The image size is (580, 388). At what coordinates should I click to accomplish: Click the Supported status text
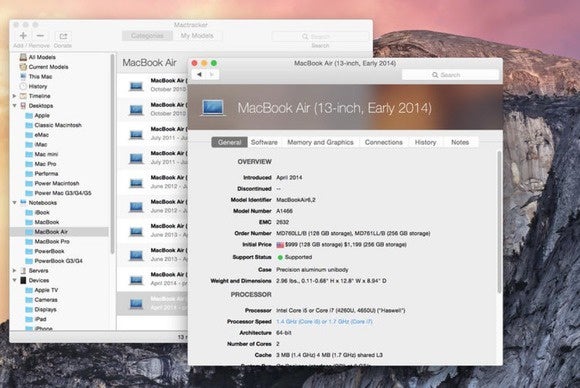coord(298,257)
